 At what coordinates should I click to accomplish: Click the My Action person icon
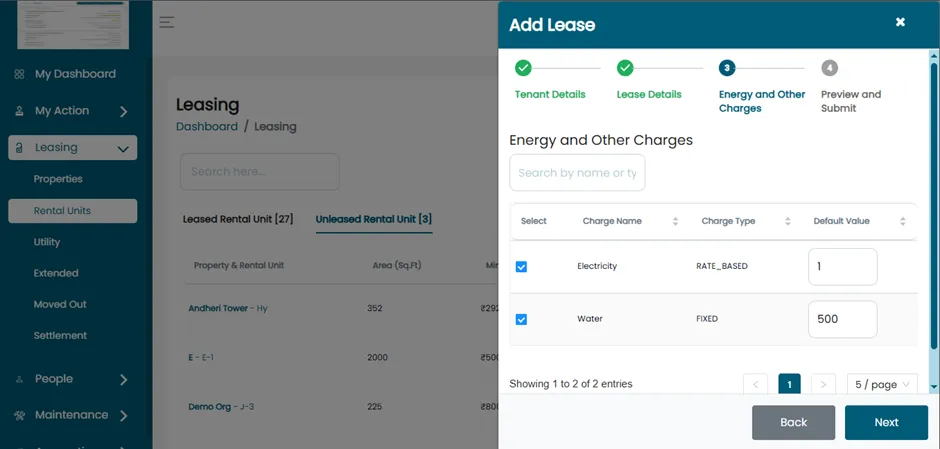pos(19,111)
